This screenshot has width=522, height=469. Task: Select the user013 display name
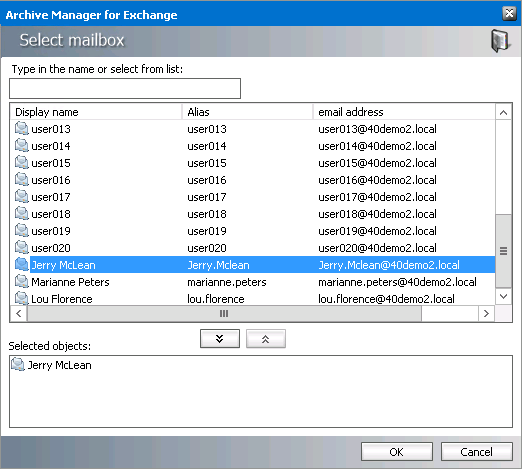pyautogui.click(x=51, y=129)
